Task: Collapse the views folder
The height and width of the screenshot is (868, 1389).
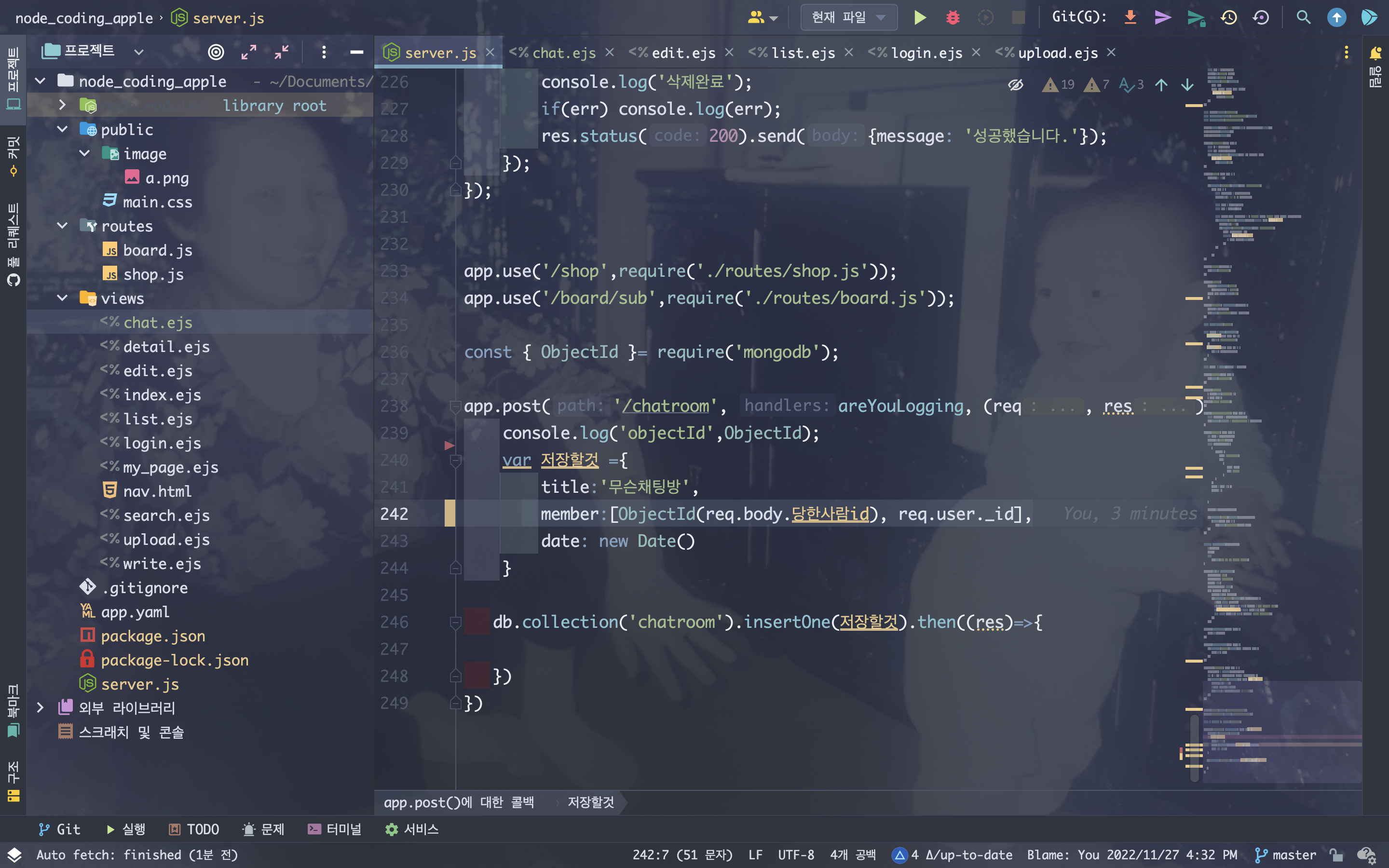Action: pyautogui.click(x=62, y=298)
